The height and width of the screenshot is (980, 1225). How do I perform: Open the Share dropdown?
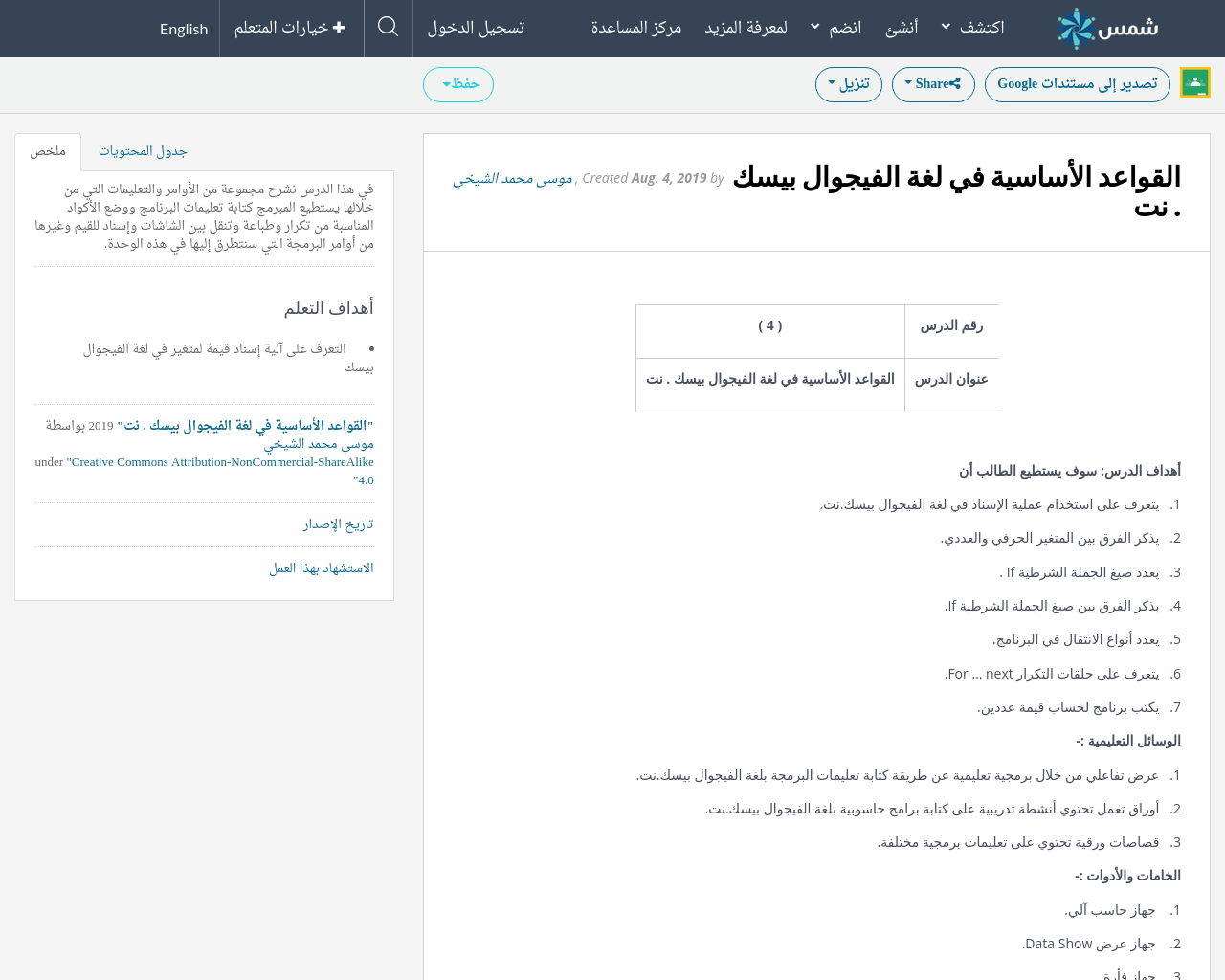[933, 84]
